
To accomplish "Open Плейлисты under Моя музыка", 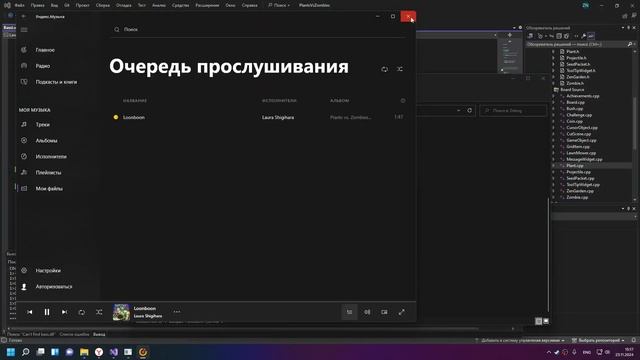I will pyautogui.click(x=48, y=173).
